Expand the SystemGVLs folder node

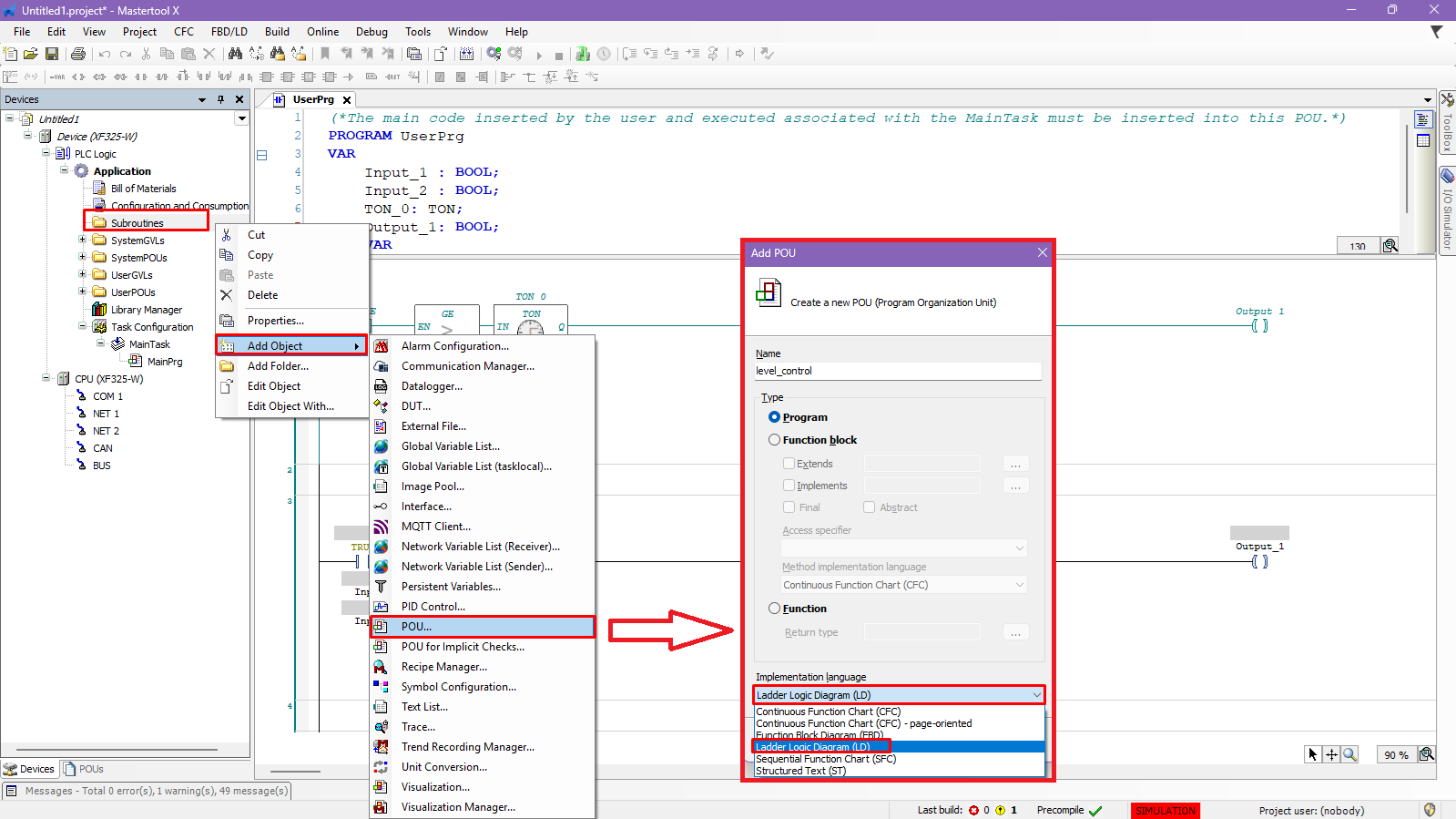[82, 241]
